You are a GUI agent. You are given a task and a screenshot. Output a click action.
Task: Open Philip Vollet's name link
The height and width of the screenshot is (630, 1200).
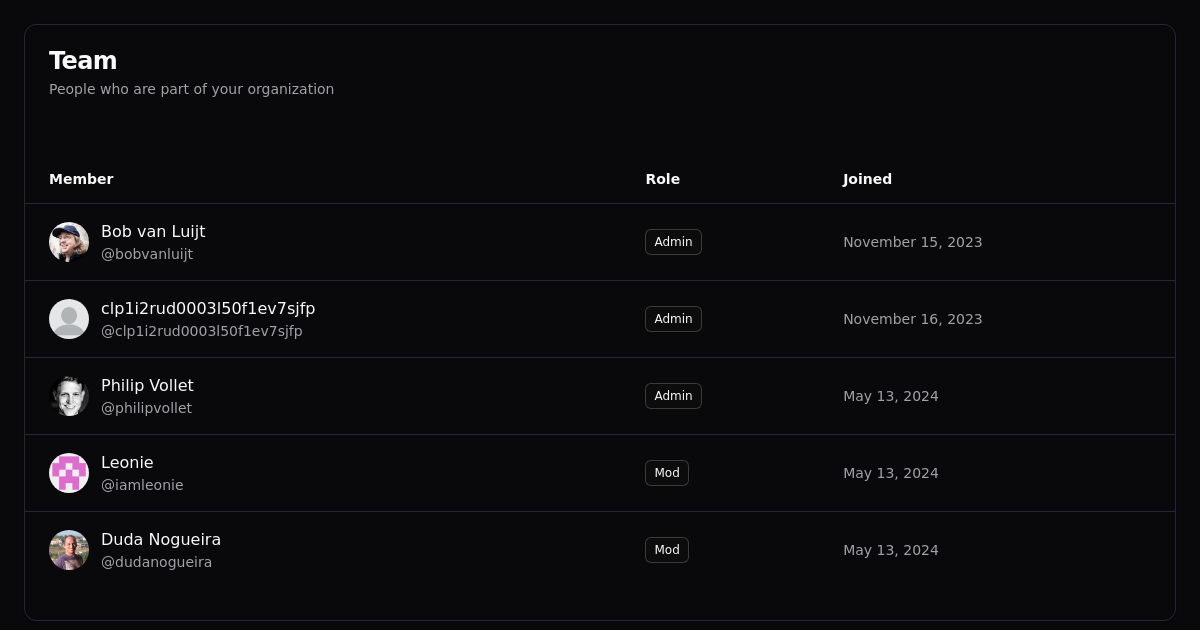tap(147, 385)
